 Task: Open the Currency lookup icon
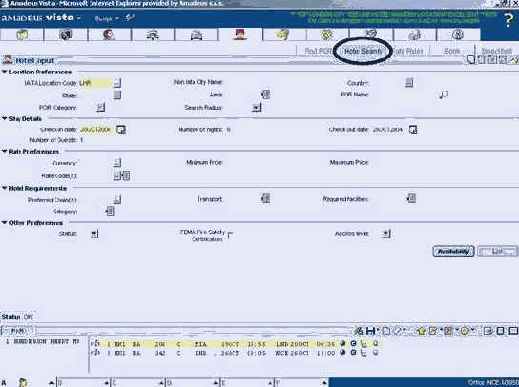pyautogui.click(x=117, y=163)
